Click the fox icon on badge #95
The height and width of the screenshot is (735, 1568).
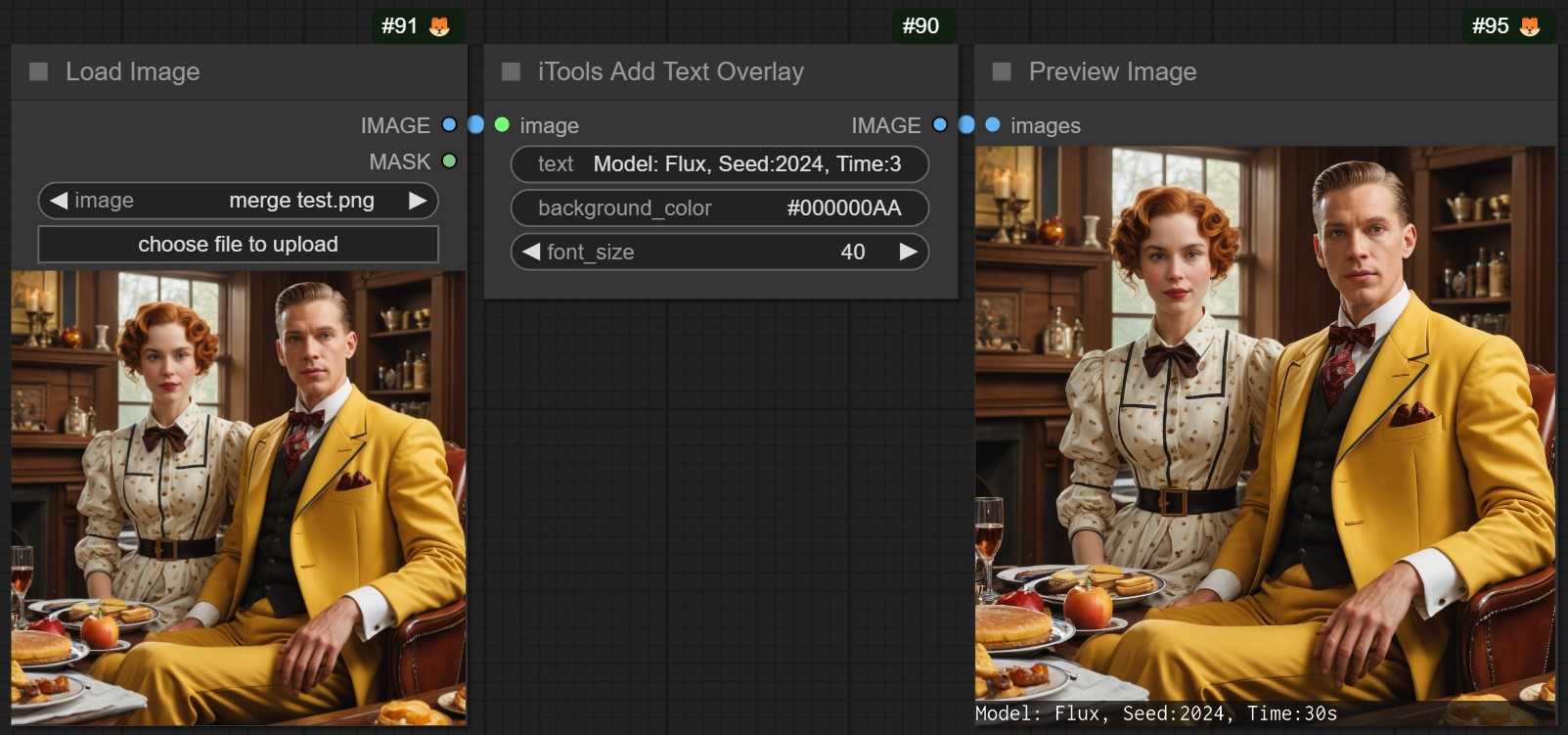tap(1530, 26)
